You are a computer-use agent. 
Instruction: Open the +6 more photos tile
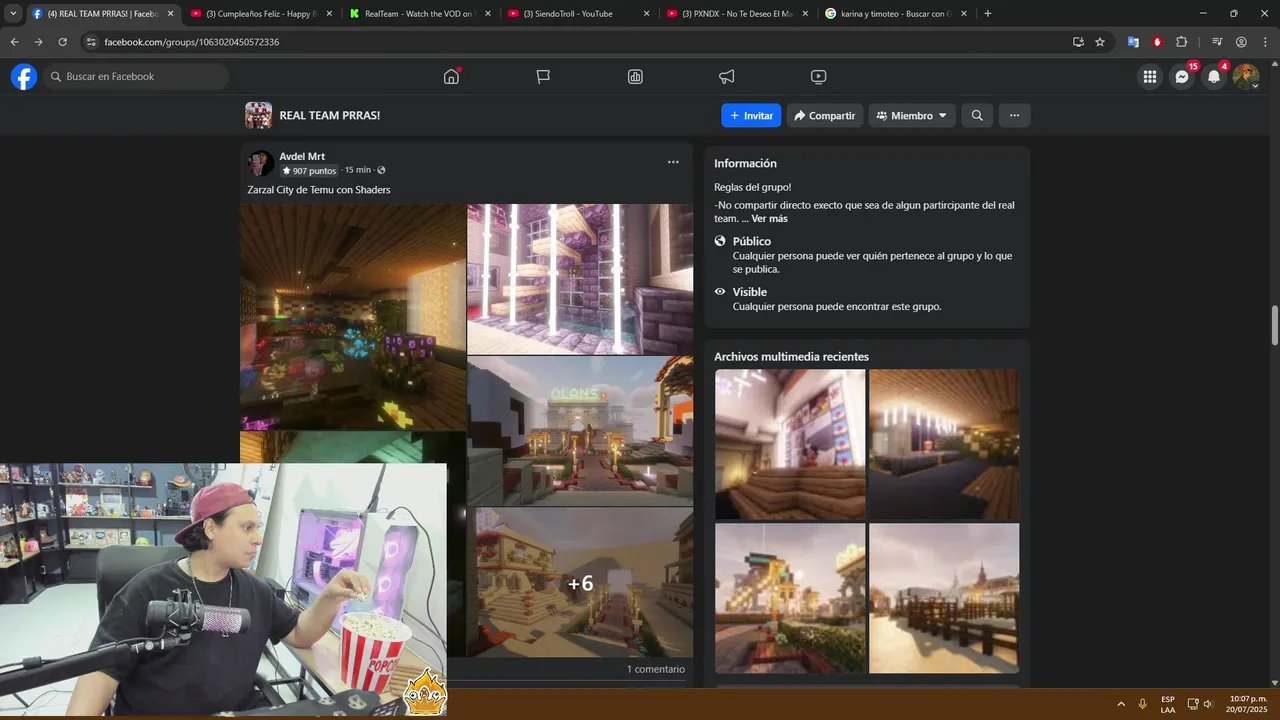point(580,582)
